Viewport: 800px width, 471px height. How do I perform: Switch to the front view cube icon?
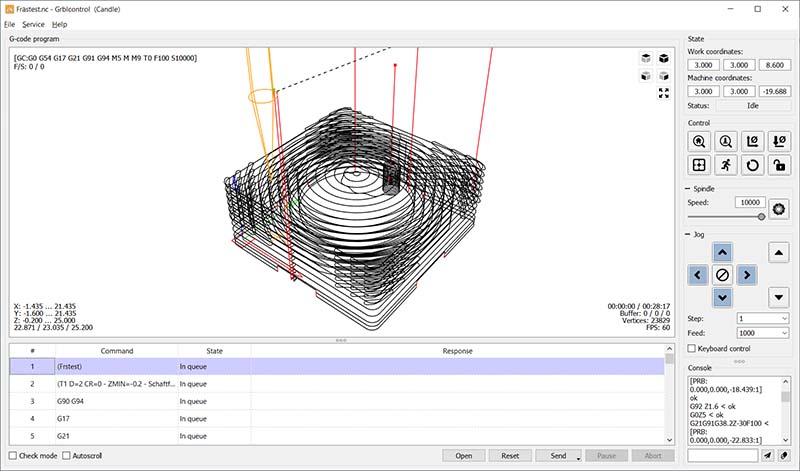tap(646, 76)
